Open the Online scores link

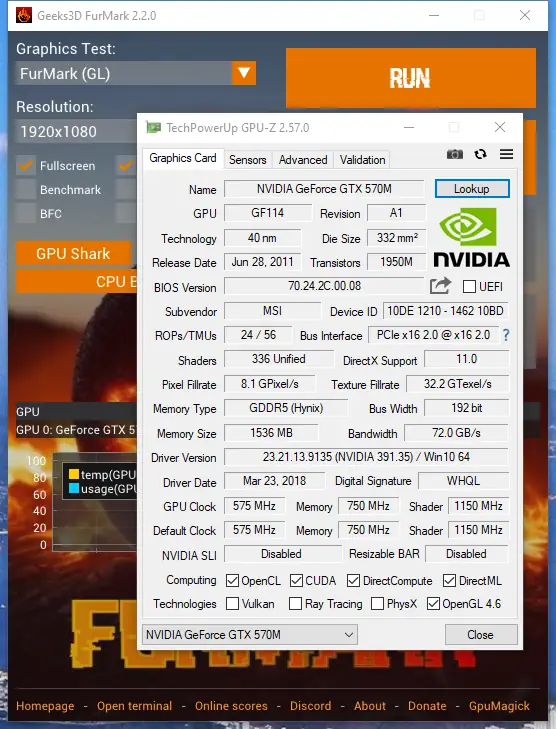click(231, 706)
